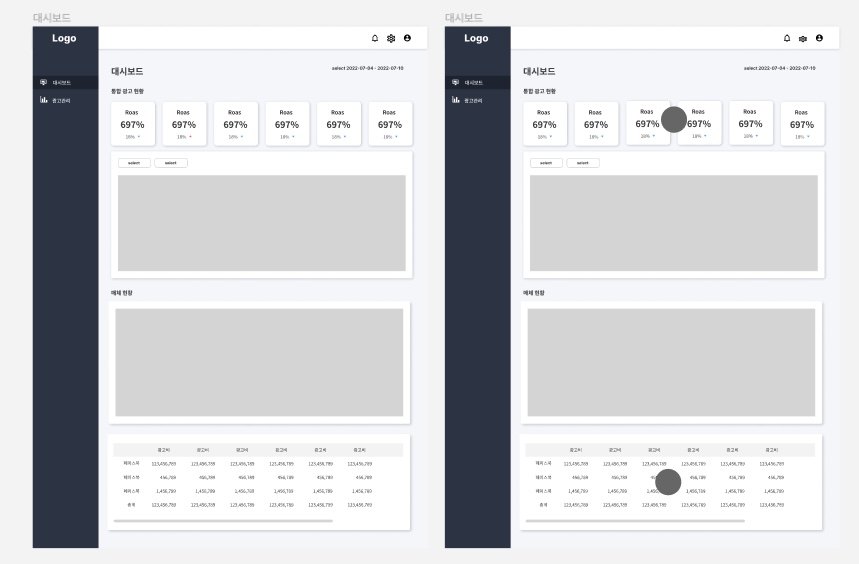Screen dimensions: 859x564
Task: Click the 대시보드 page heading in right mockup
Action: pyautogui.click(x=539, y=71)
